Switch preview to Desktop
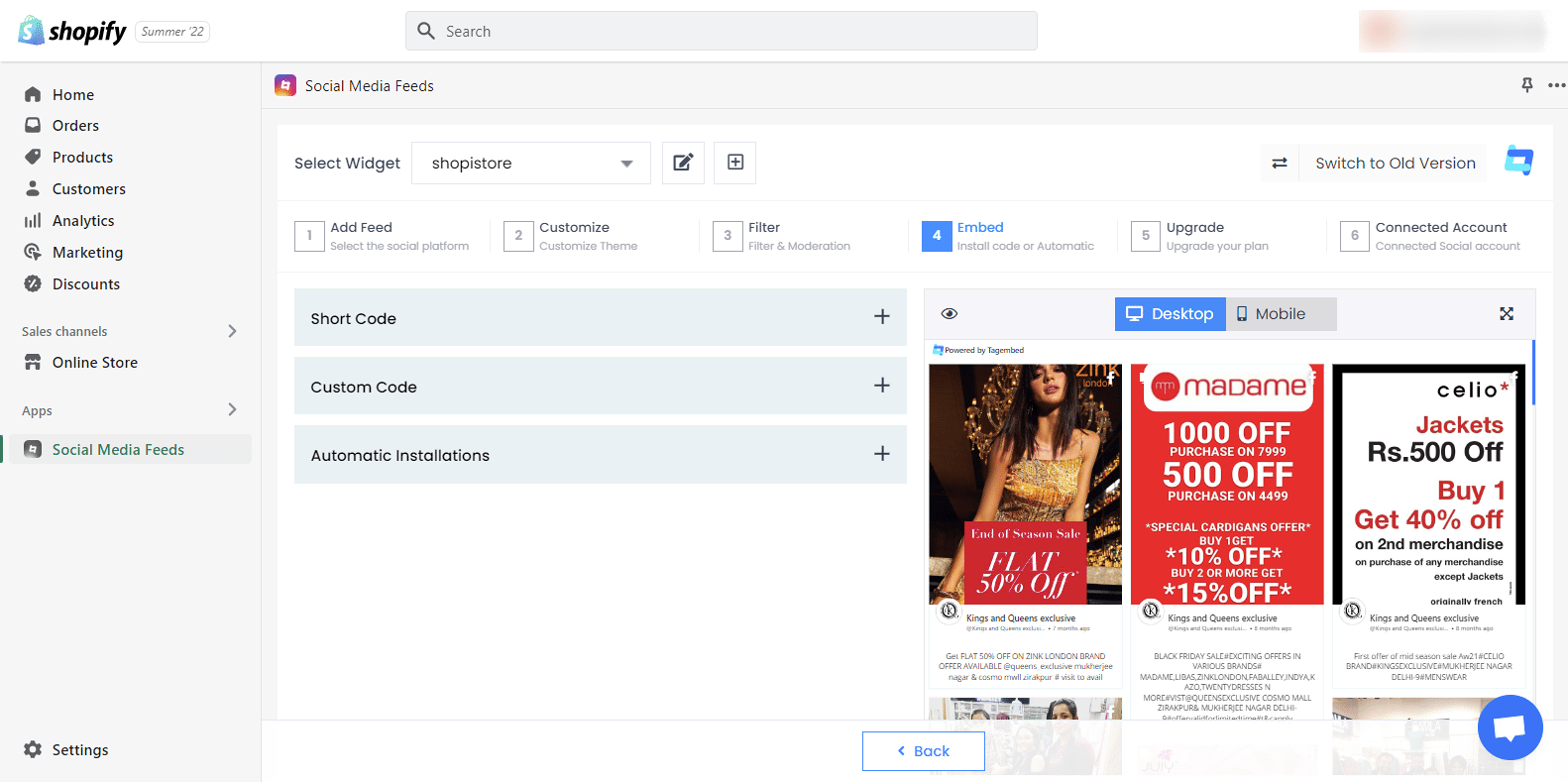Viewport: 1568px width, 782px height. (1171, 314)
